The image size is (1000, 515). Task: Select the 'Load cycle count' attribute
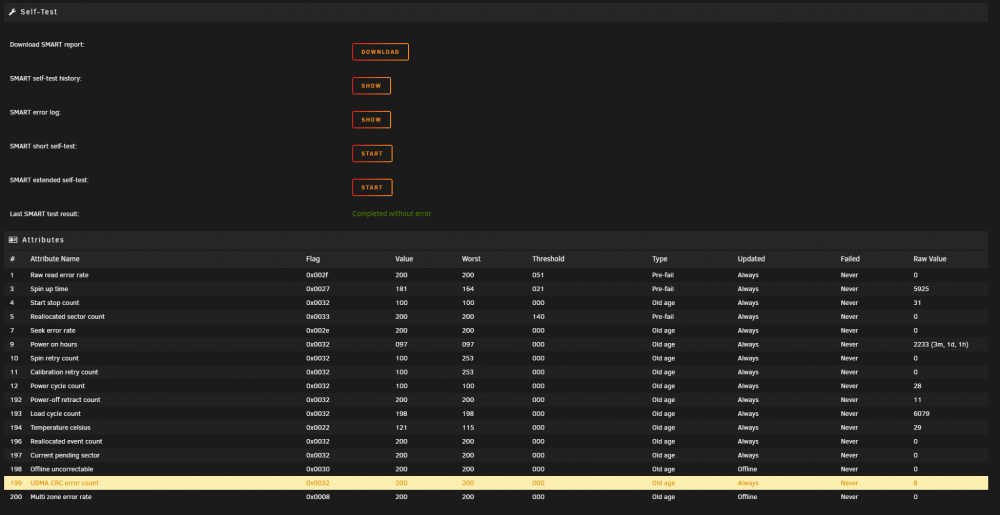[x=496, y=414]
